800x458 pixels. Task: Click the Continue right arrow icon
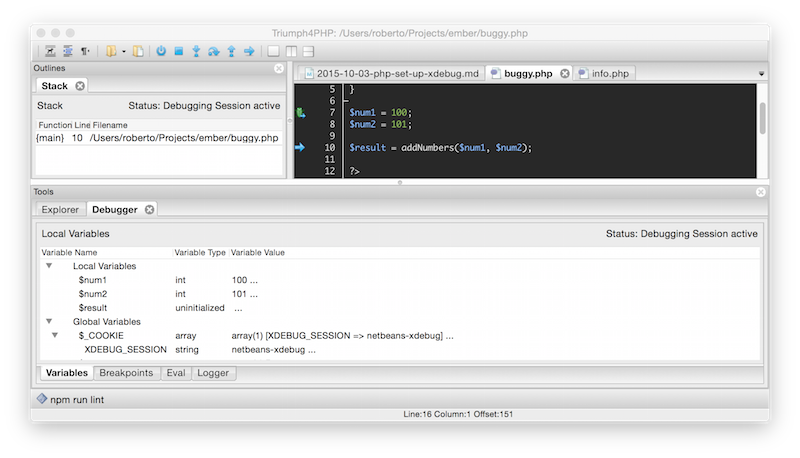click(248, 51)
